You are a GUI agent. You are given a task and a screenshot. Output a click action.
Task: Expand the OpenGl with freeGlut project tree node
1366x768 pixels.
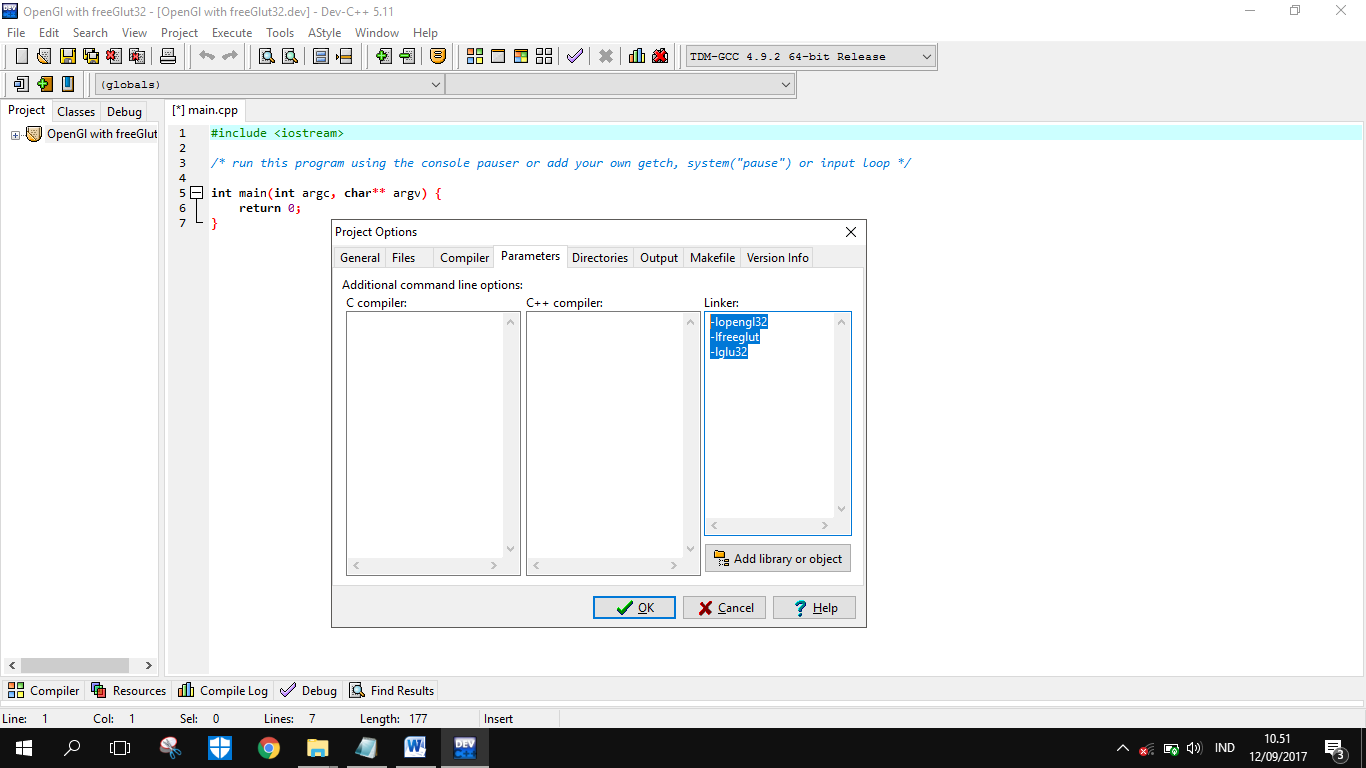pyautogui.click(x=16, y=134)
